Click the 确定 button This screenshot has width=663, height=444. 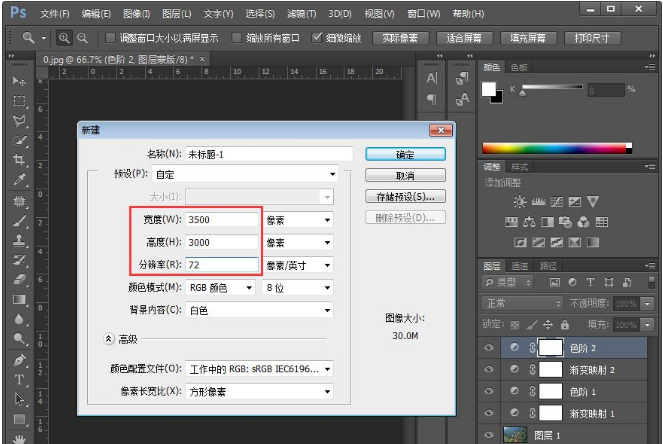(404, 155)
